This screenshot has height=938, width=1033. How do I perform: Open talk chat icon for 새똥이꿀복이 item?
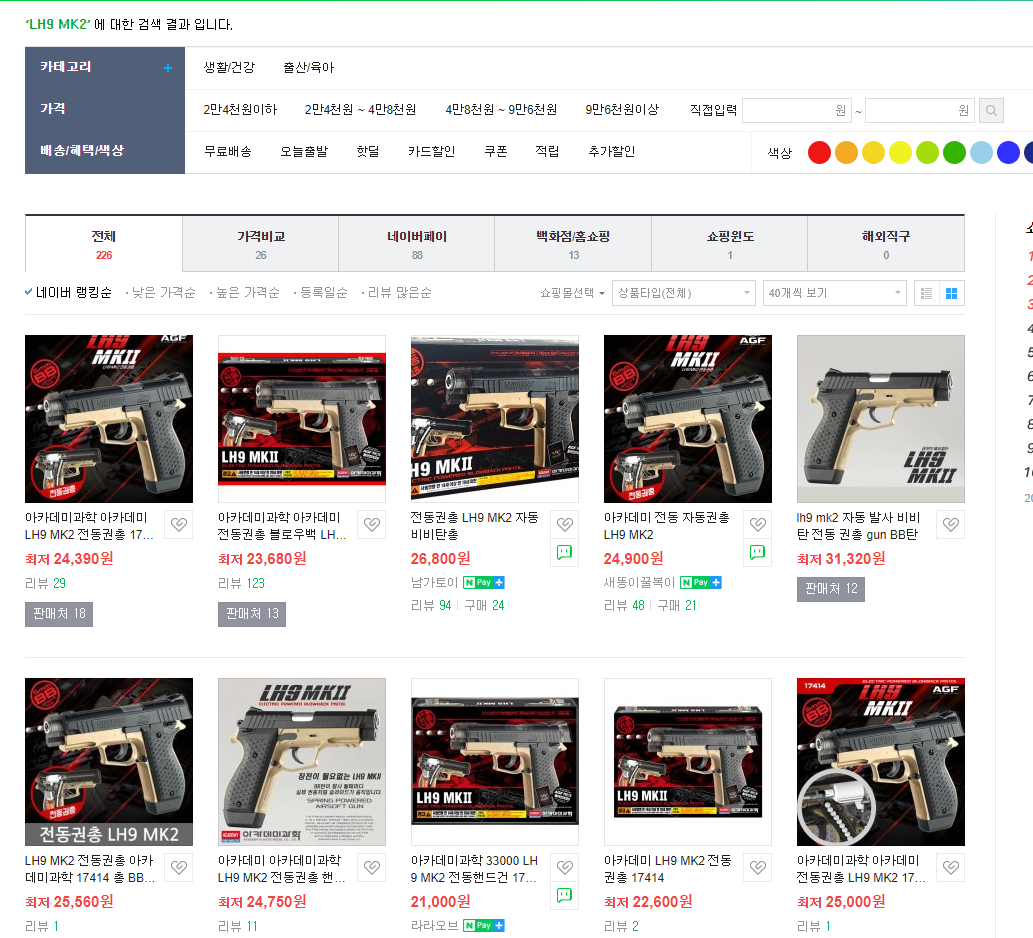[758, 552]
